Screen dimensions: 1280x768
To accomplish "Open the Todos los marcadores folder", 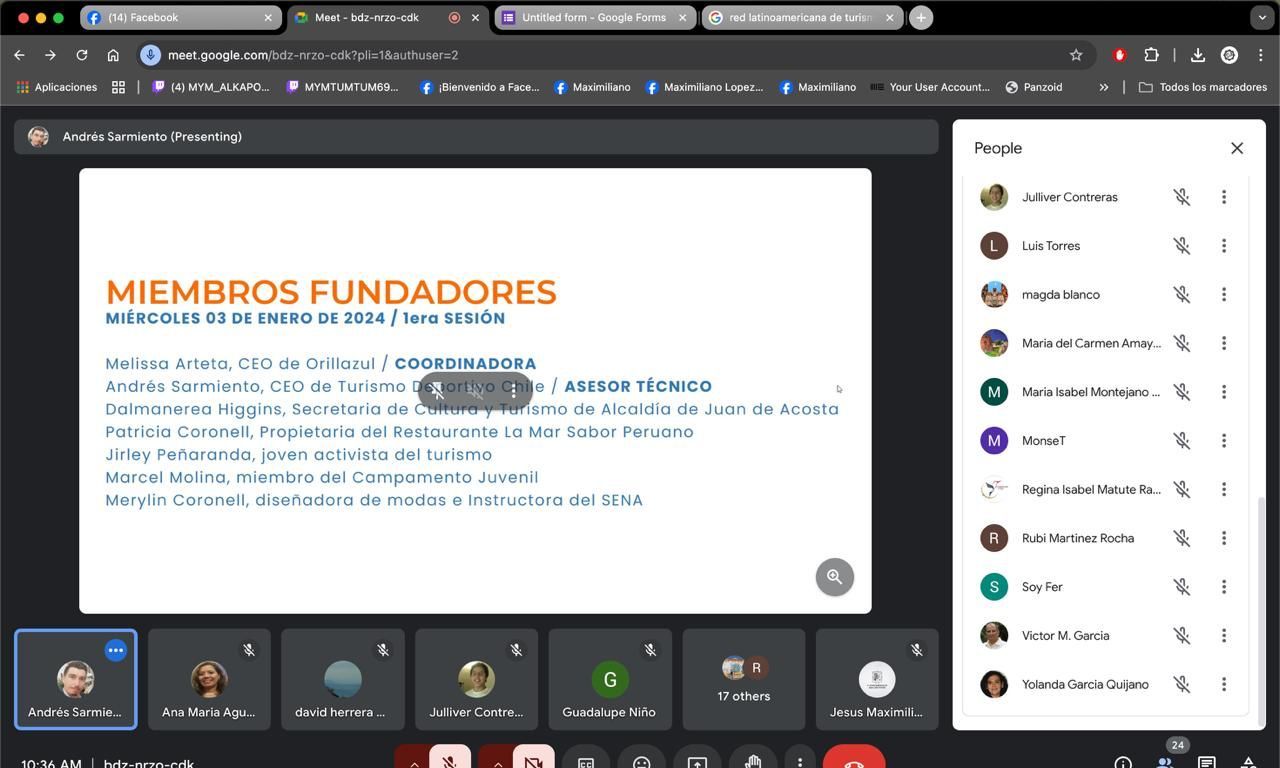I will [x=1203, y=87].
